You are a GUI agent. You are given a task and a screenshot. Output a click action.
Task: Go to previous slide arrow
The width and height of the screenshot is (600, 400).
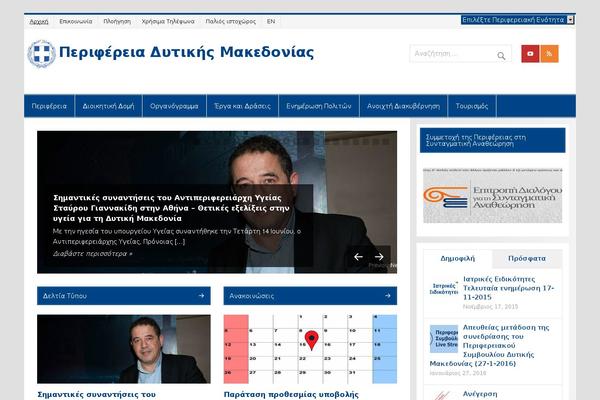coord(358,257)
